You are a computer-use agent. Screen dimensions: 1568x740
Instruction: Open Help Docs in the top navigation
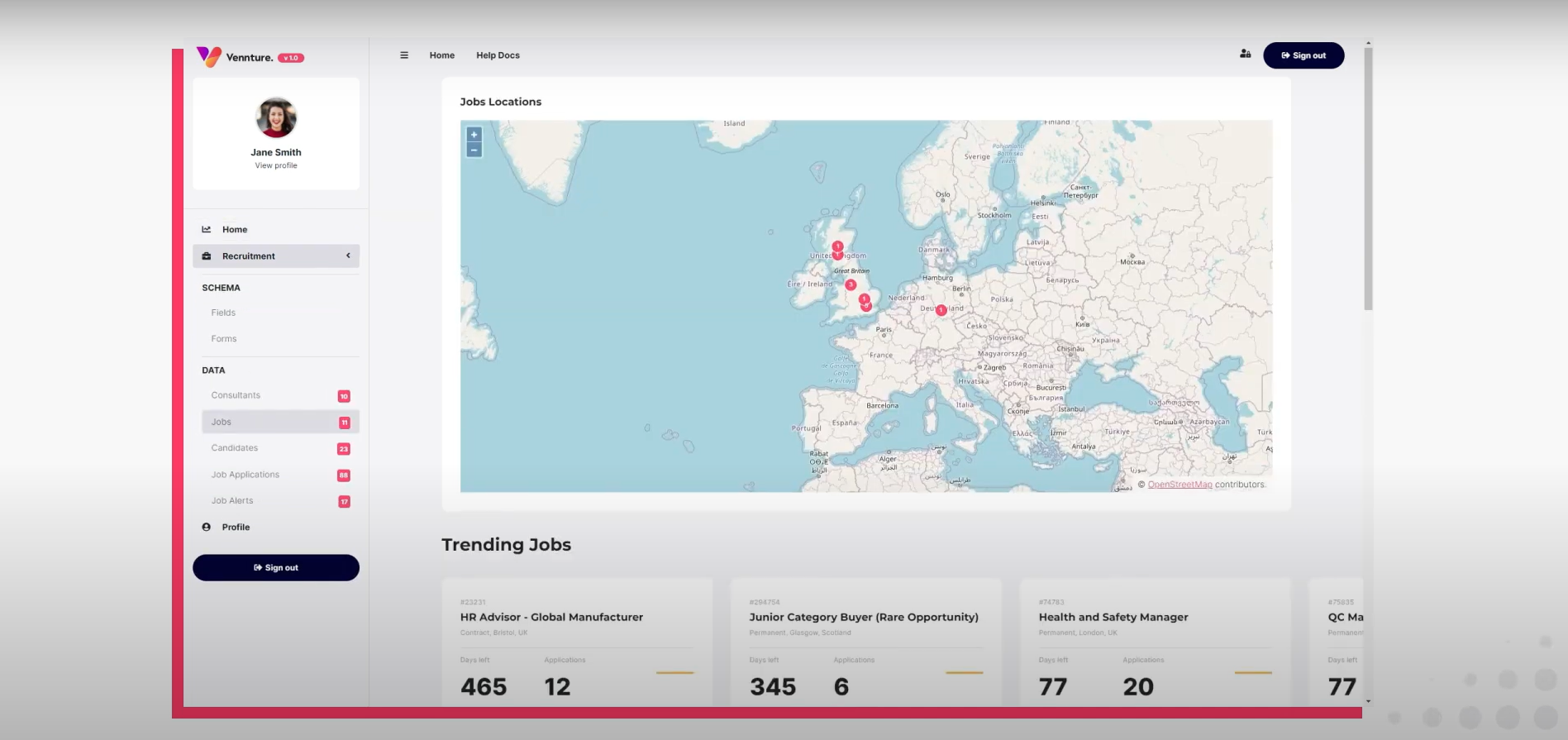pos(498,55)
